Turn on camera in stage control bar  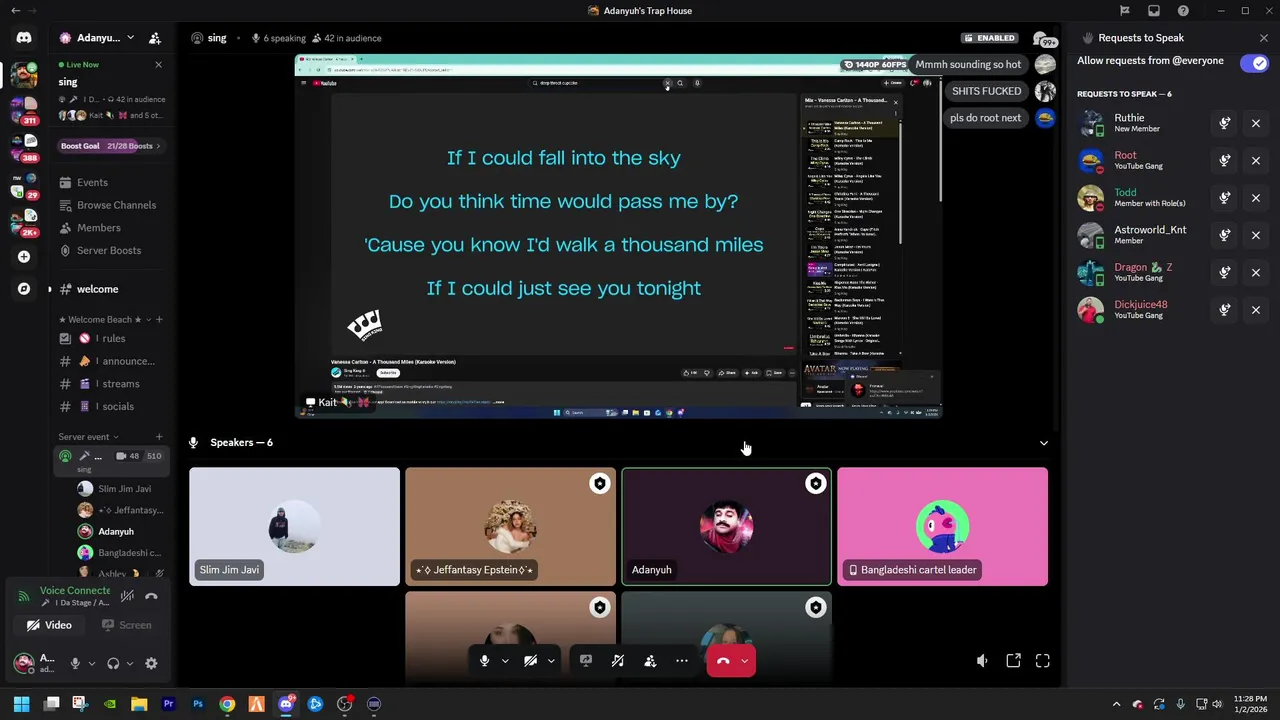click(531, 661)
